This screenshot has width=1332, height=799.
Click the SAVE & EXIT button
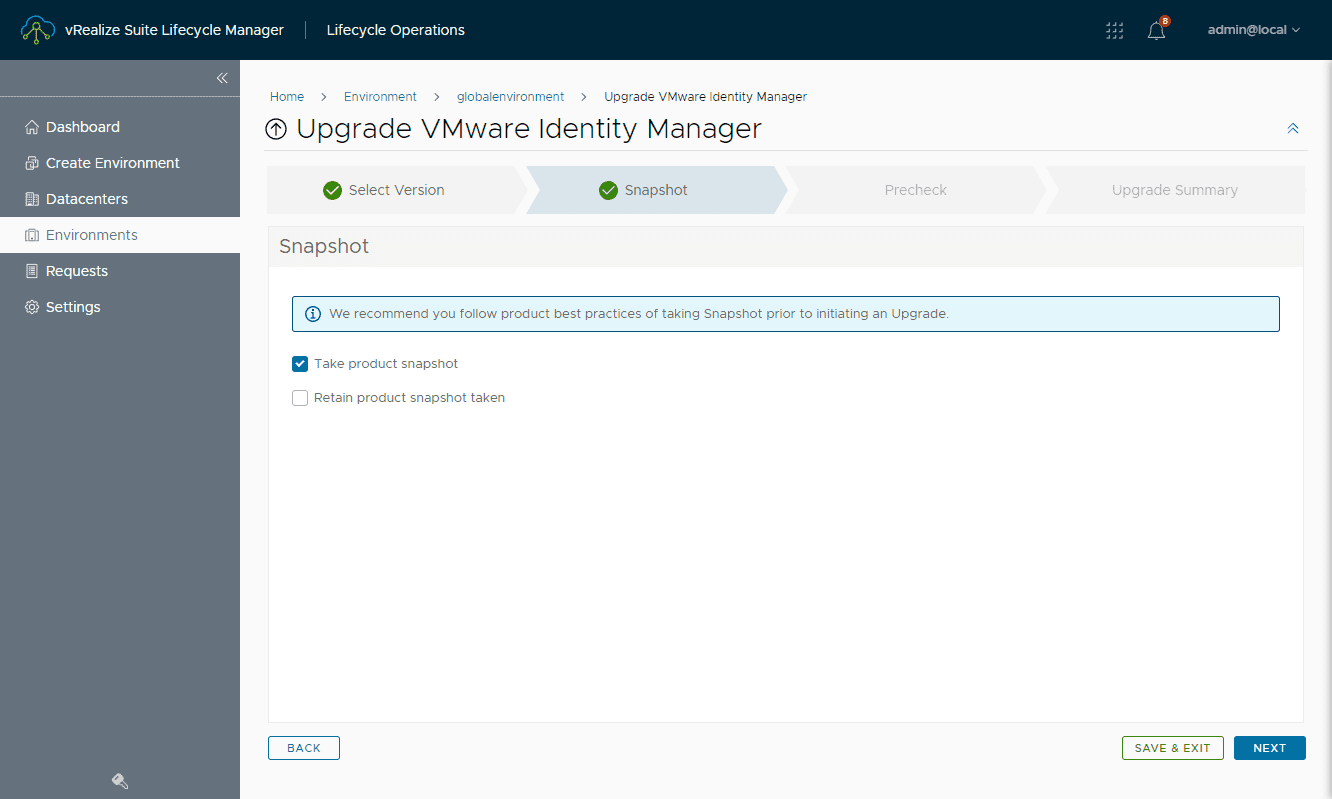point(1172,748)
